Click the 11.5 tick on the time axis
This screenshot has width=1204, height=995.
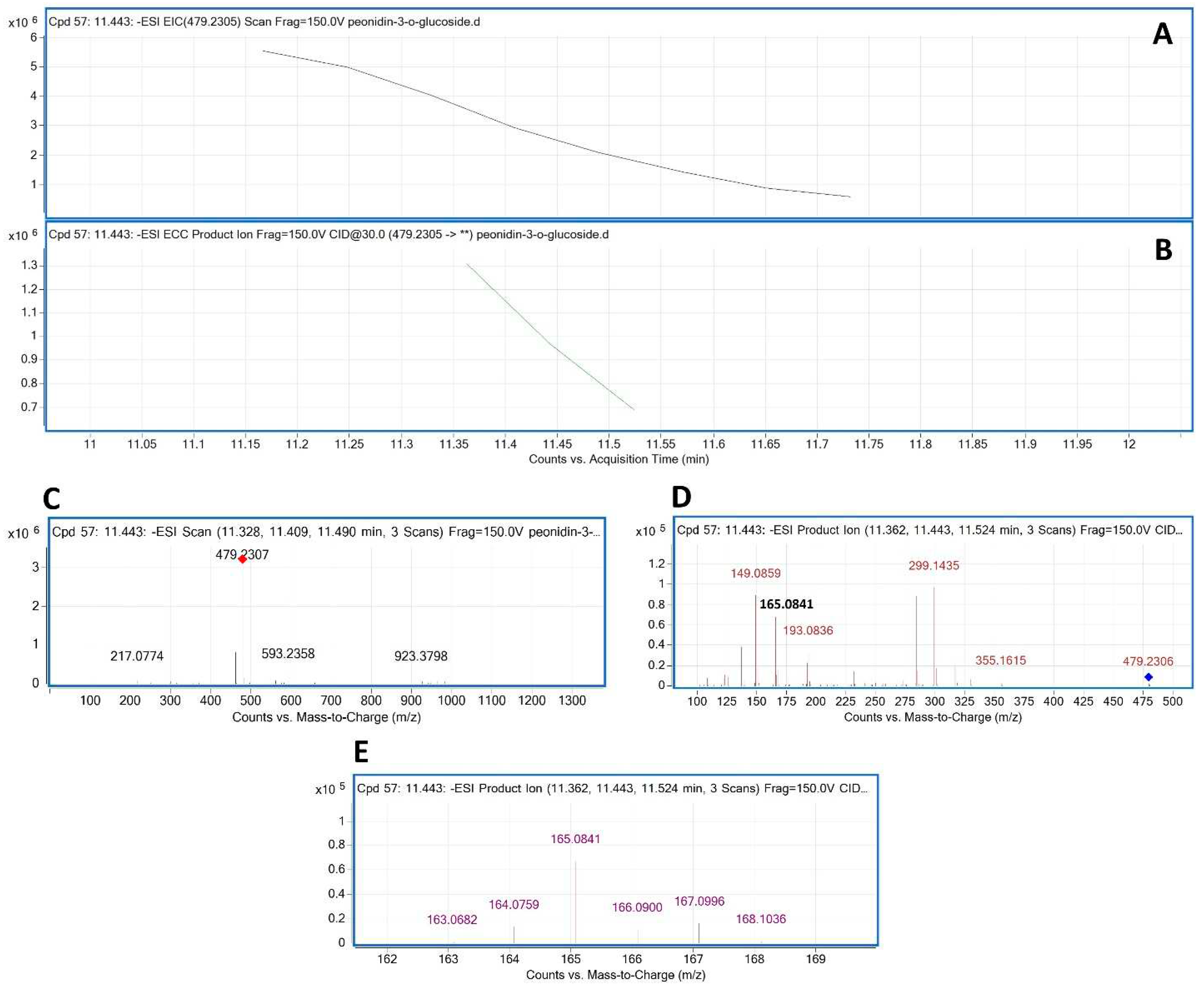coord(609,444)
